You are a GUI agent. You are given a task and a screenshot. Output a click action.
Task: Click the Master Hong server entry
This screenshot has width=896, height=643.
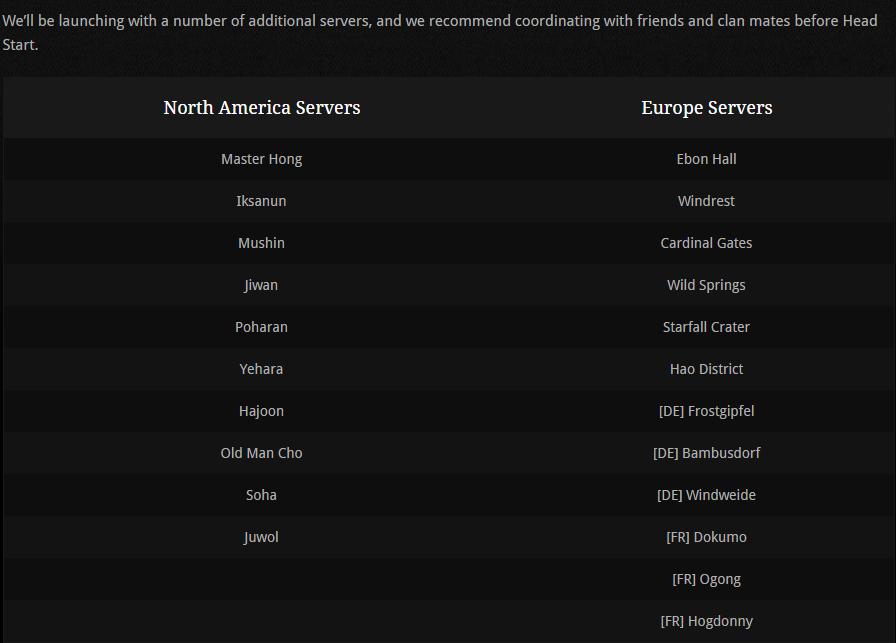pos(261,159)
